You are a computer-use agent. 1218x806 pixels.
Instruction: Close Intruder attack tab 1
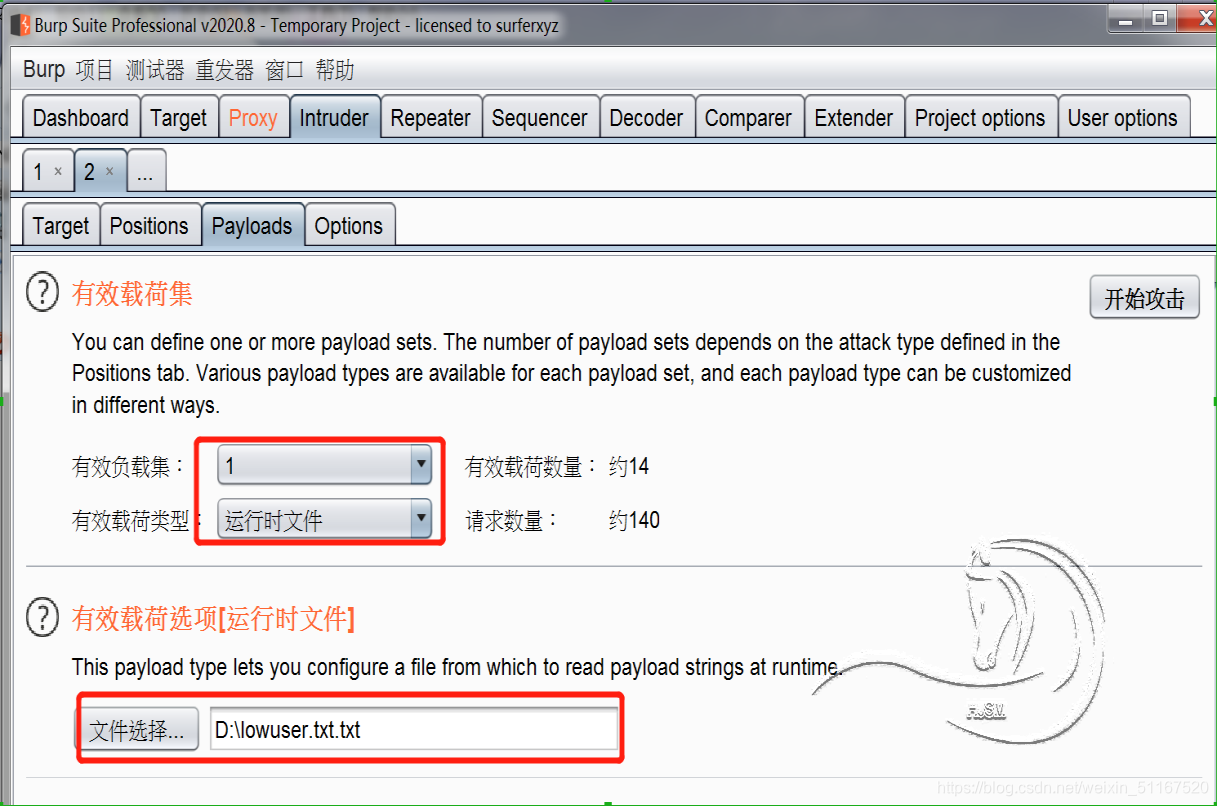(58, 172)
